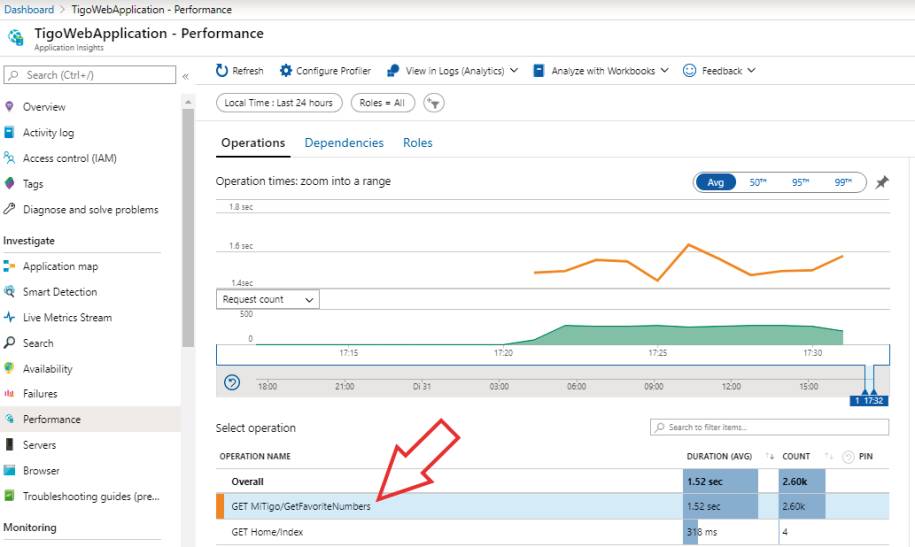This screenshot has width=915, height=547.
Task: Pin the operation times chart
Action: coord(882,182)
